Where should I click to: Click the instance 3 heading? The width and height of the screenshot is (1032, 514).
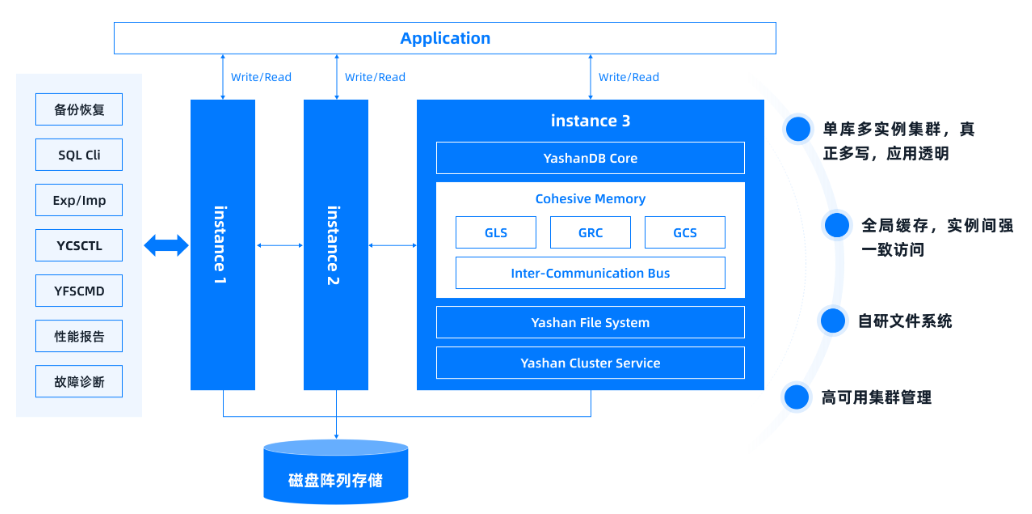590,121
